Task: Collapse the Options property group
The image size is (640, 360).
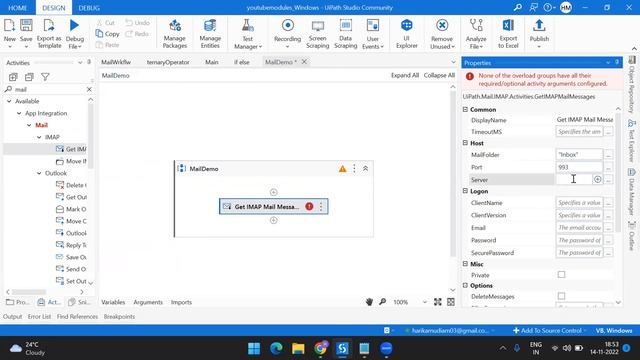Action: (x=465, y=285)
